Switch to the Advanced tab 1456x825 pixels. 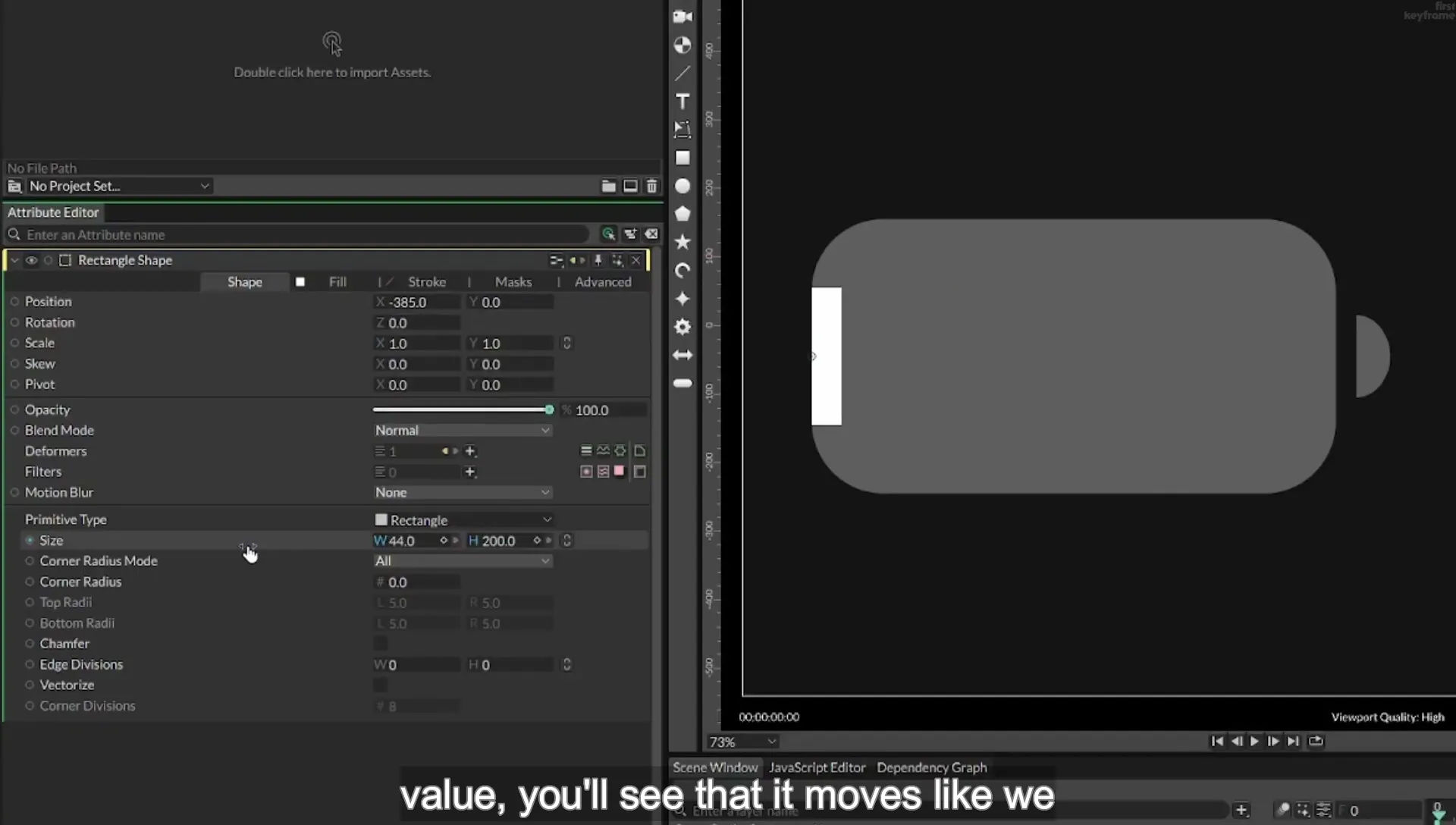(603, 282)
